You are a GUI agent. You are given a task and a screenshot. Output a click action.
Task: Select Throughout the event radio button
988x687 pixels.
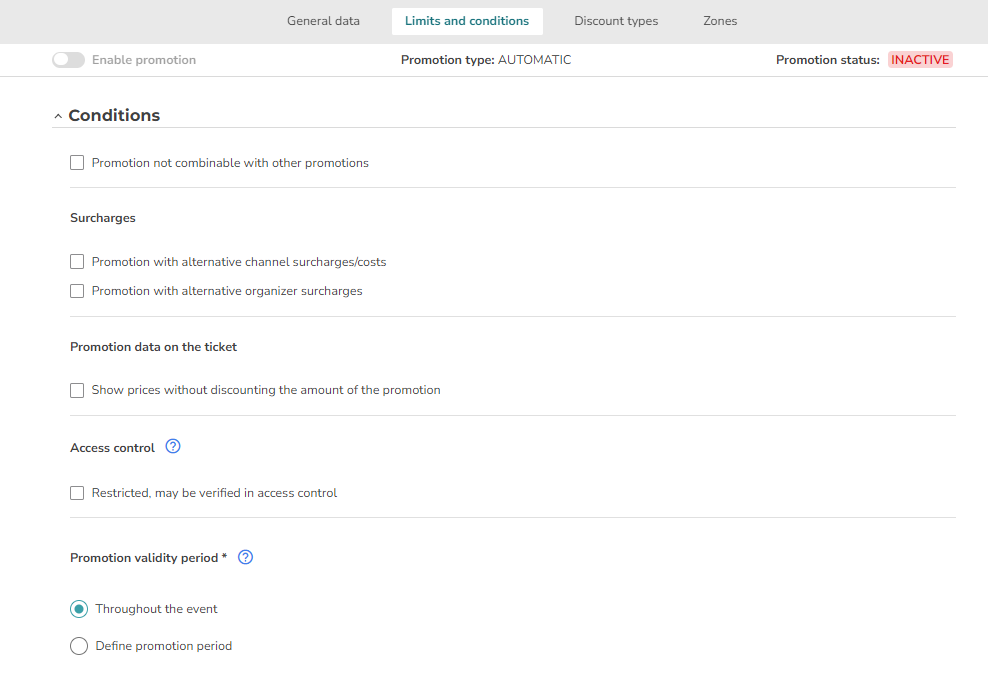[79, 609]
